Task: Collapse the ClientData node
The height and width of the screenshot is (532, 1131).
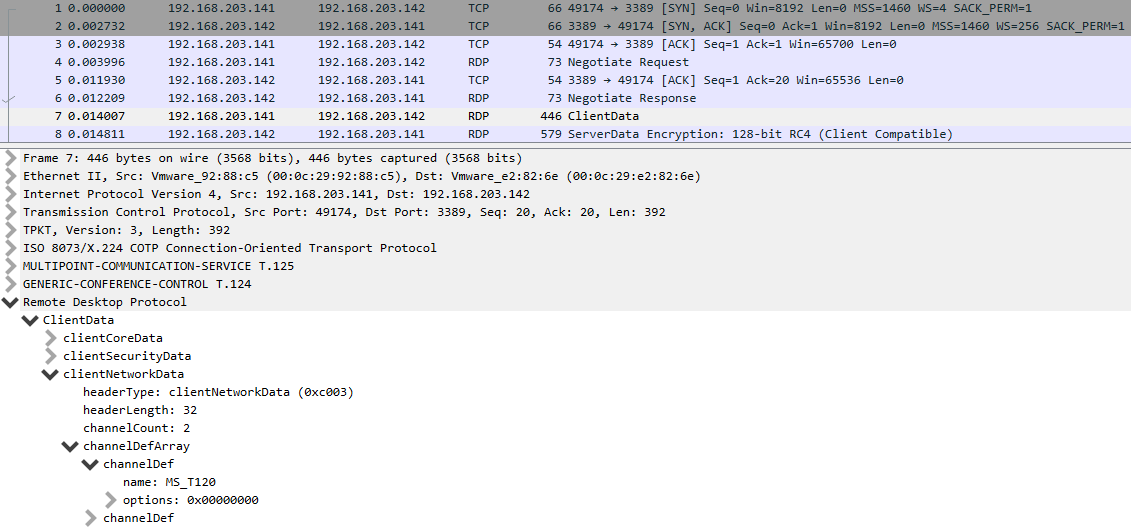Action: [30, 321]
